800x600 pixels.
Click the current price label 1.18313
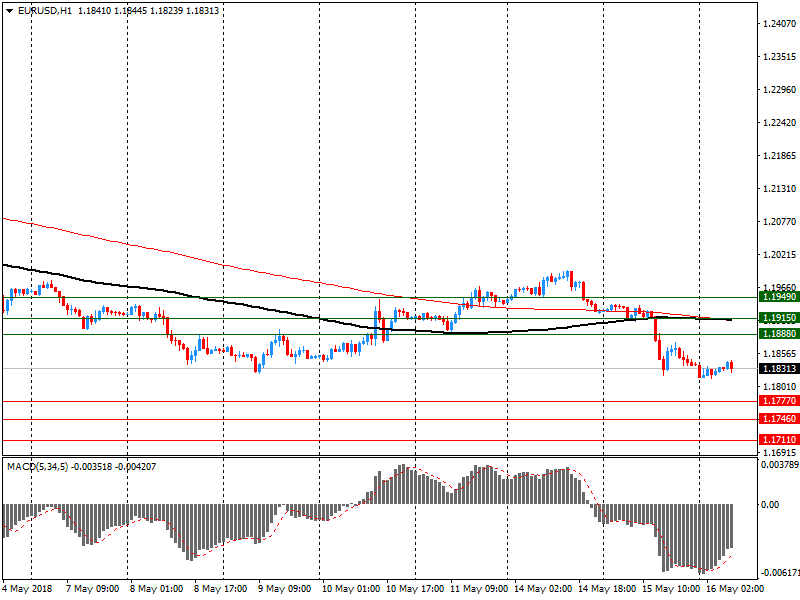point(779,368)
